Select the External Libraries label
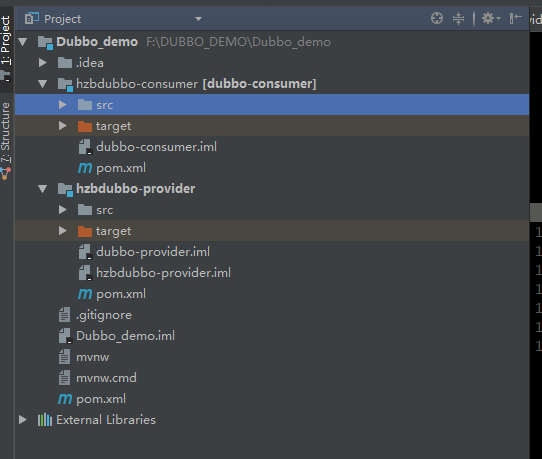The height and width of the screenshot is (459, 542). [x=106, y=420]
